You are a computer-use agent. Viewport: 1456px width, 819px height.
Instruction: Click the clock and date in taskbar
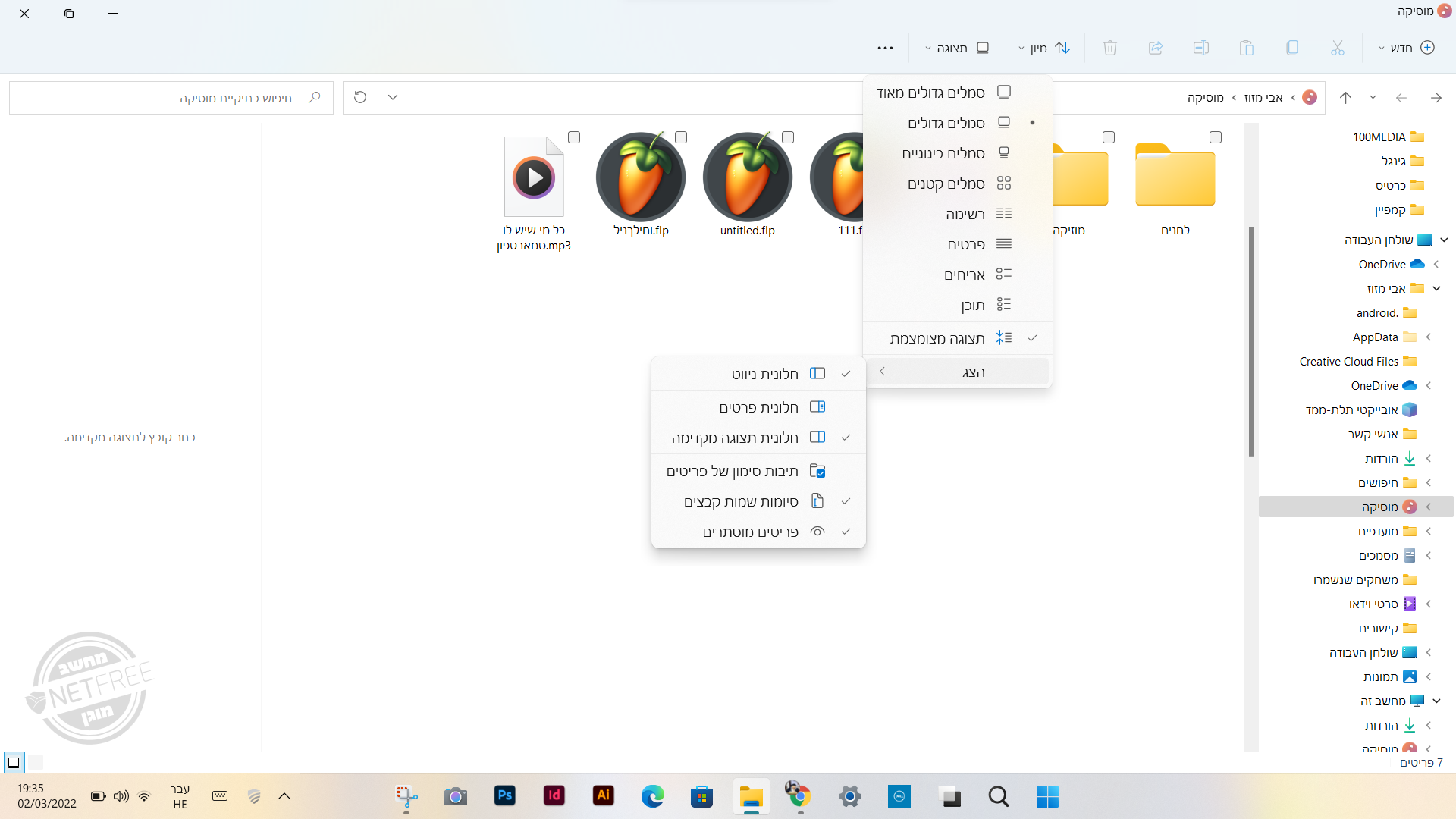47,796
